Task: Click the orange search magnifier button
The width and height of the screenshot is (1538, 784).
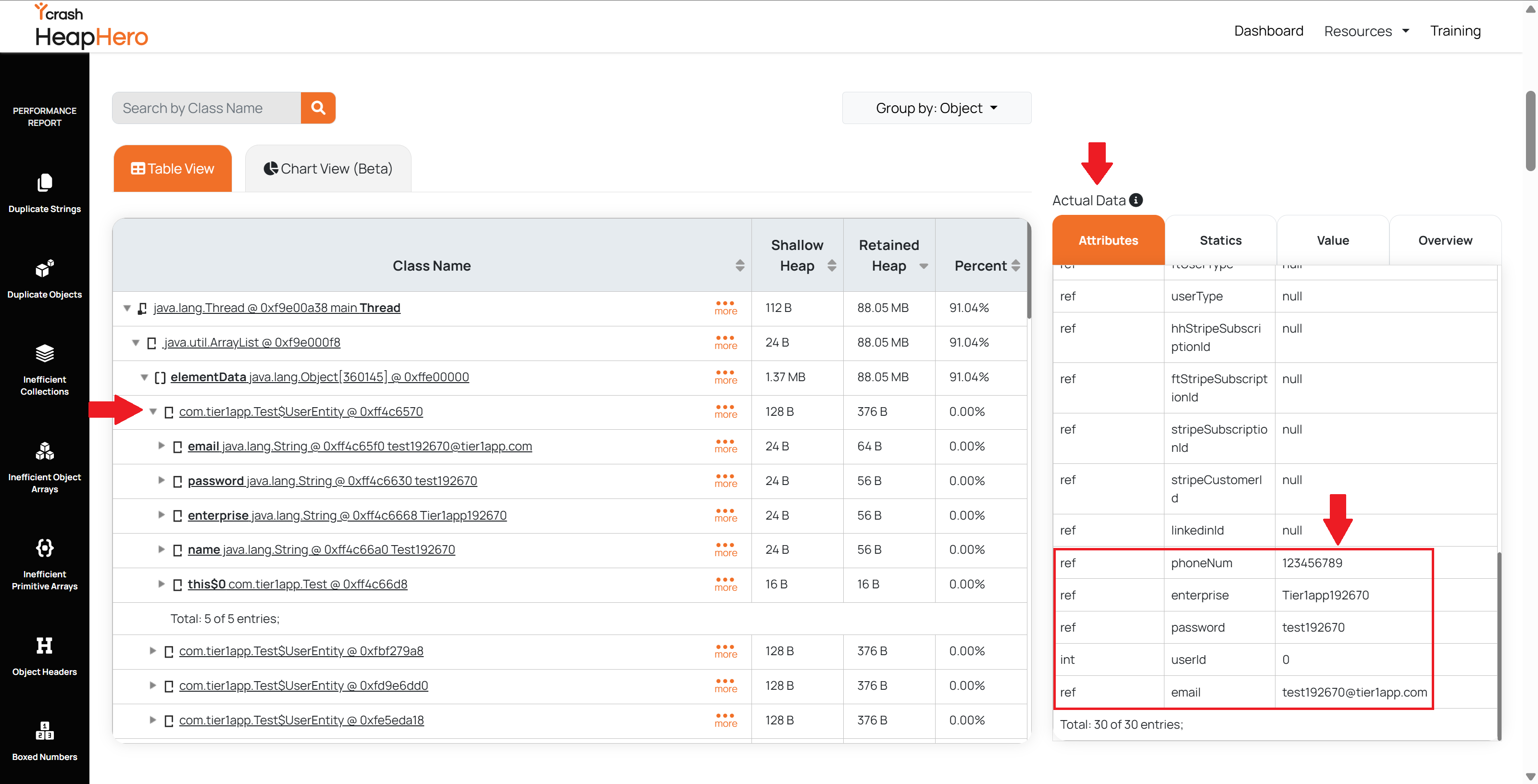Action: (318, 108)
